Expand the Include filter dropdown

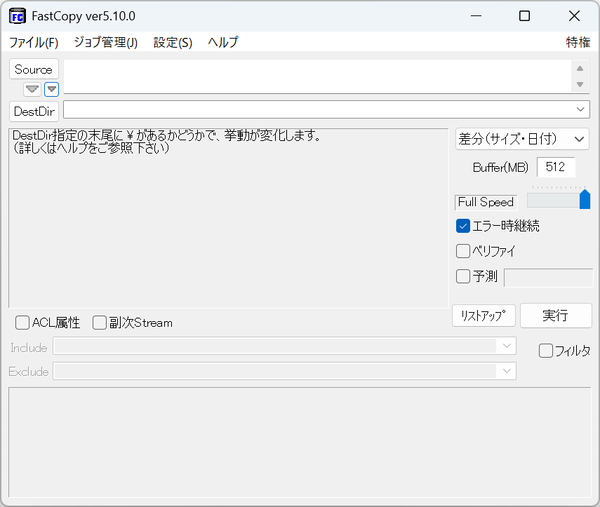(507, 346)
